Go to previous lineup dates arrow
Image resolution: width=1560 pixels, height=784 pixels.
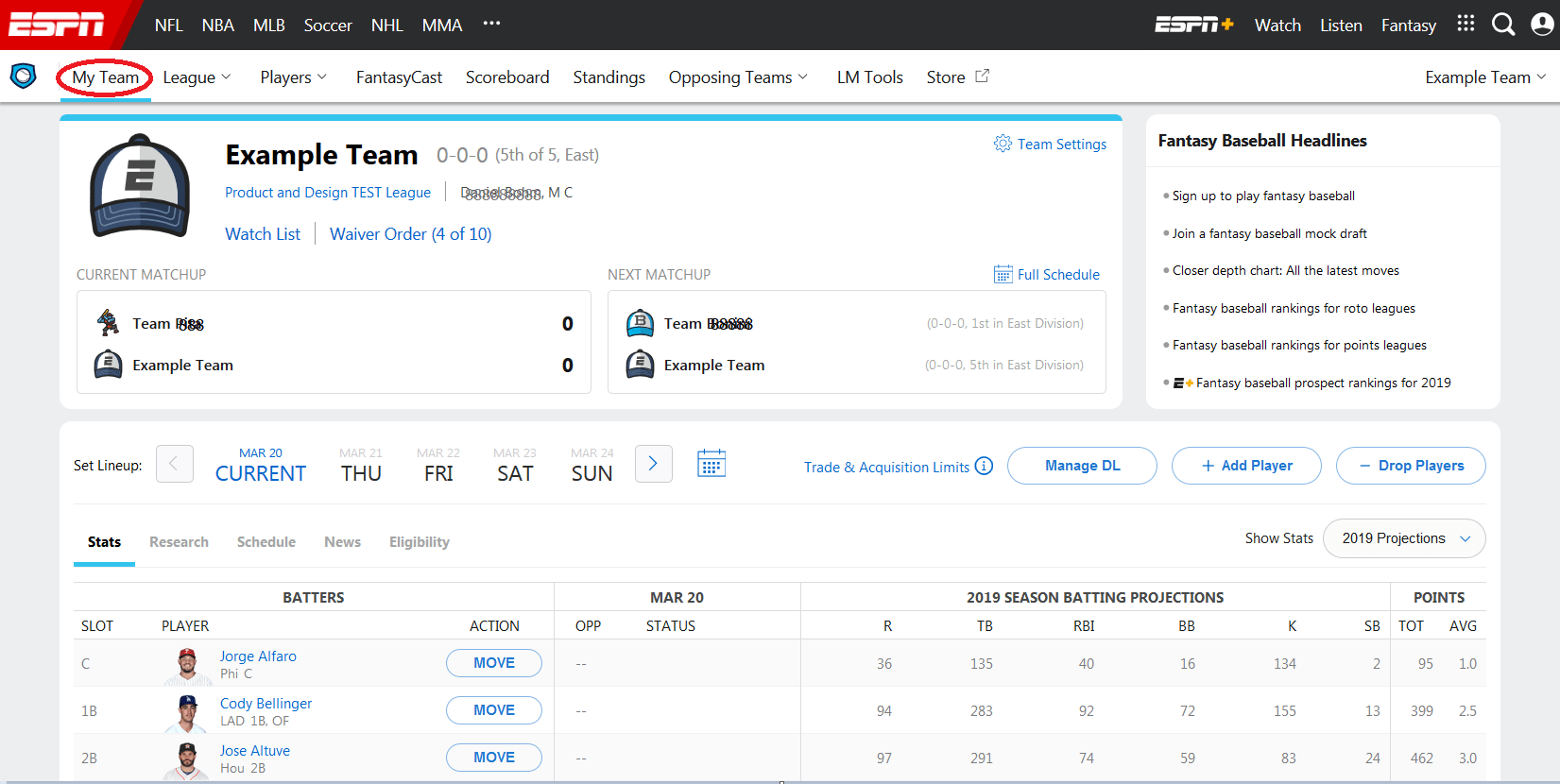pos(175,464)
